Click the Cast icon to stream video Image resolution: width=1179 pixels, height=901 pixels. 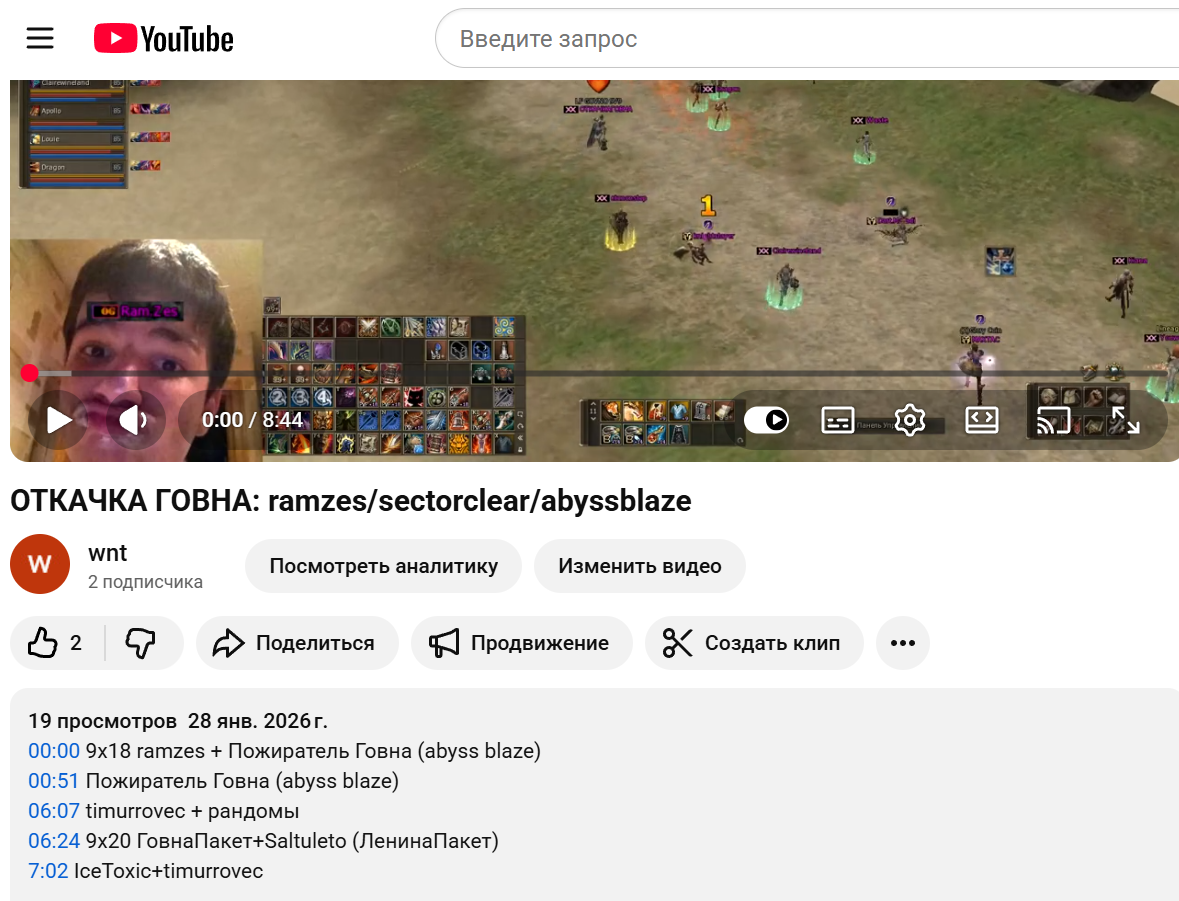point(1053,420)
